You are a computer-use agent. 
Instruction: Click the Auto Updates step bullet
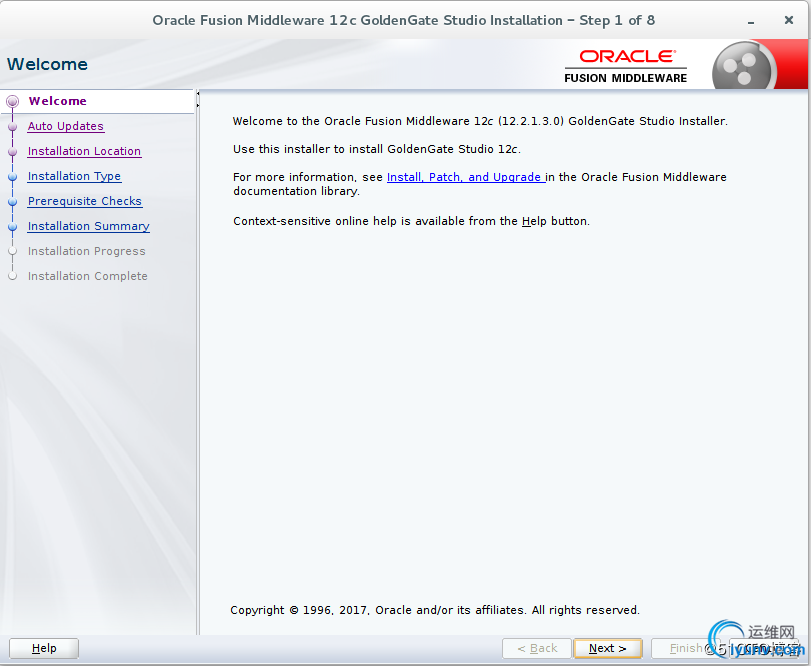(x=12, y=126)
